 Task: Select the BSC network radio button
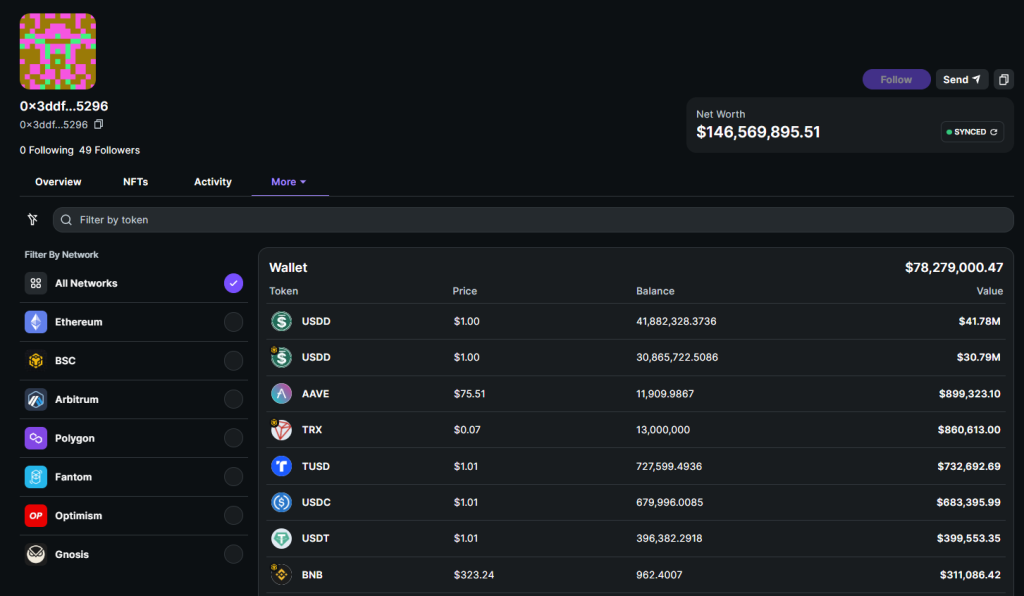tap(233, 360)
